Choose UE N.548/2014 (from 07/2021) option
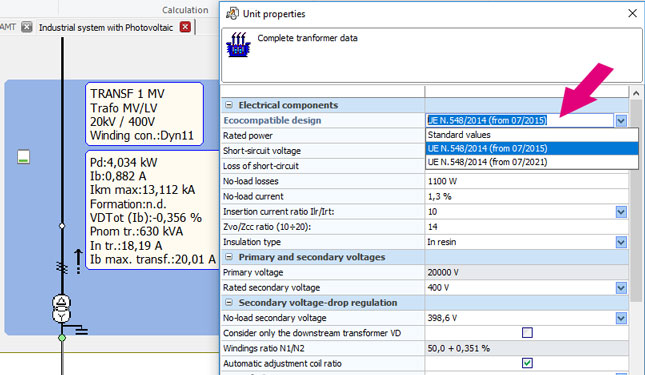645x375 pixels. tap(532, 162)
